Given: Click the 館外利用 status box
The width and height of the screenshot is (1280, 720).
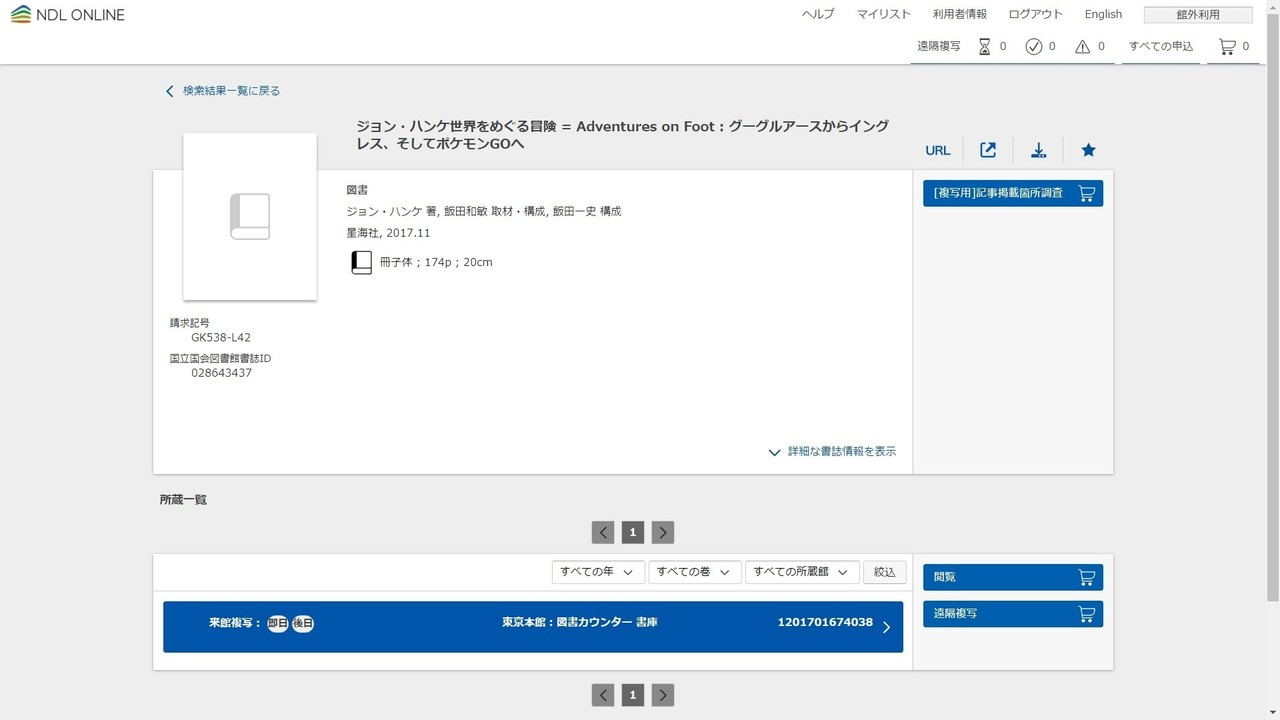Looking at the screenshot, I should click(x=1198, y=15).
